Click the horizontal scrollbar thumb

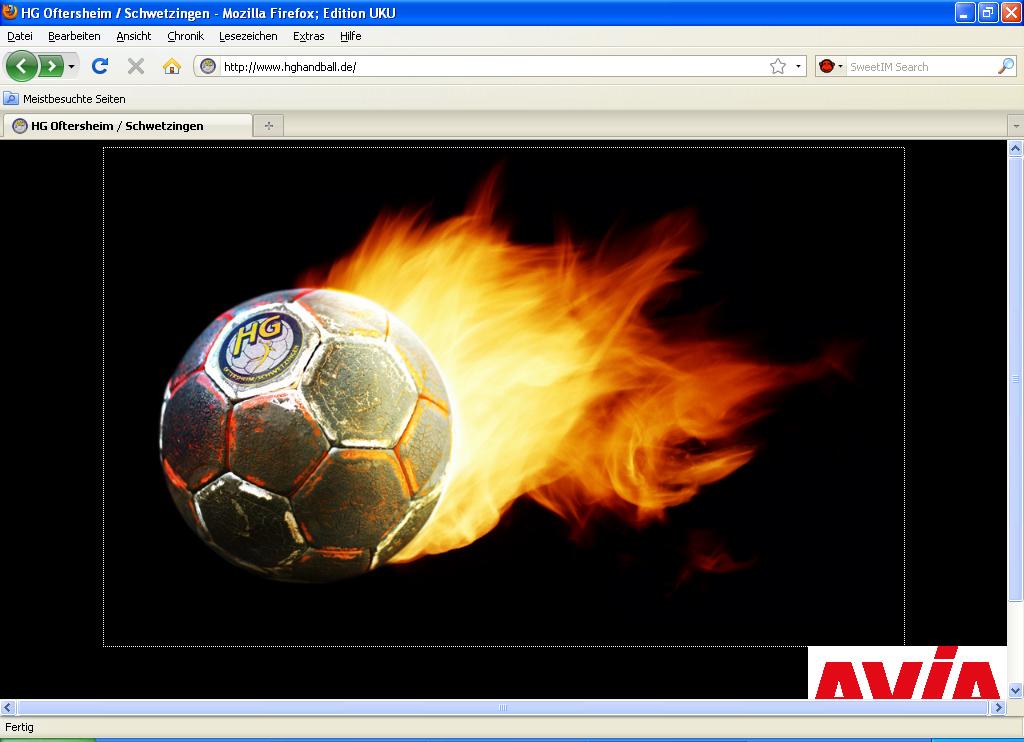(503, 707)
